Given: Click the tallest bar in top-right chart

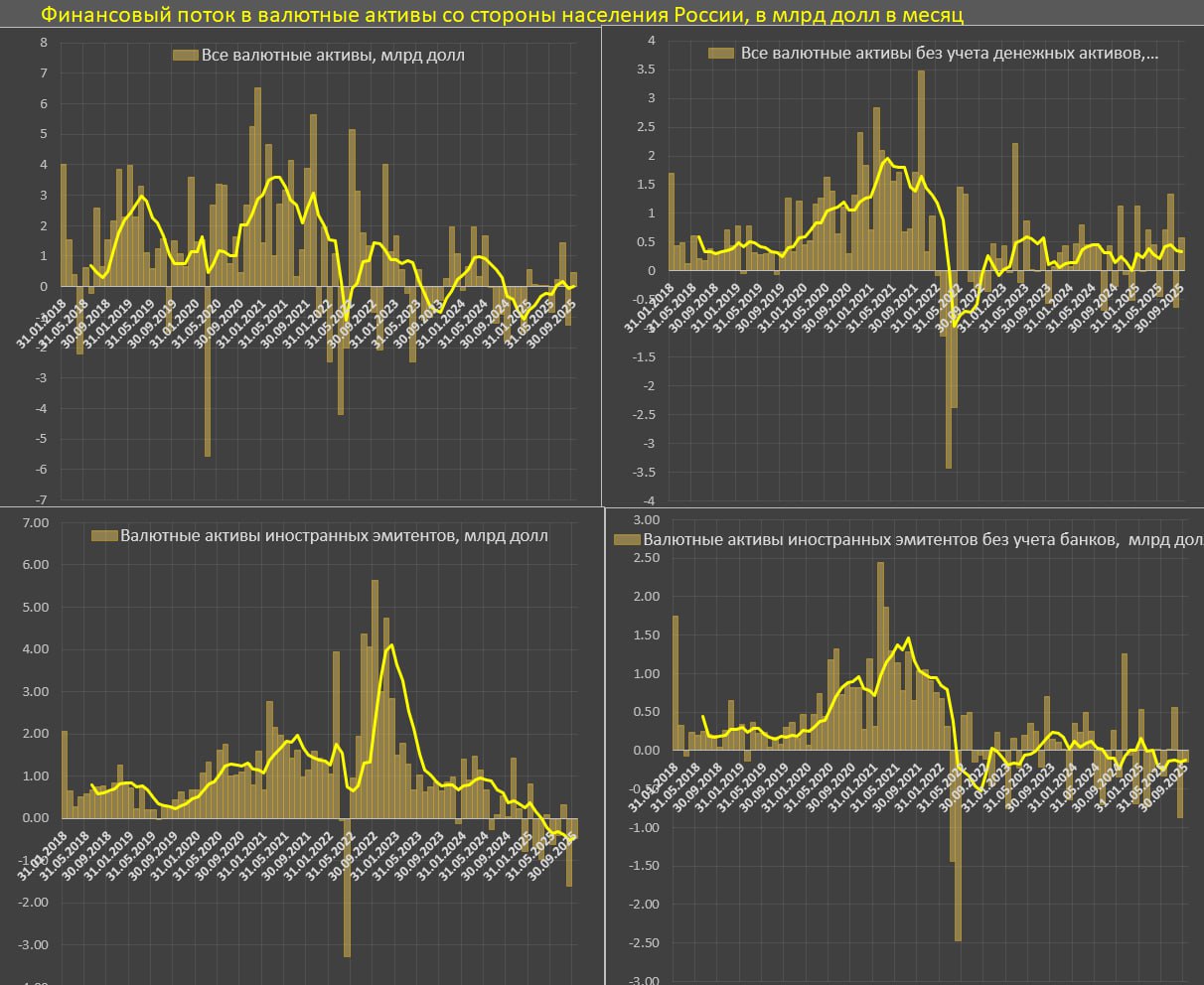Looking at the screenshot, I should tap(921, 169).
